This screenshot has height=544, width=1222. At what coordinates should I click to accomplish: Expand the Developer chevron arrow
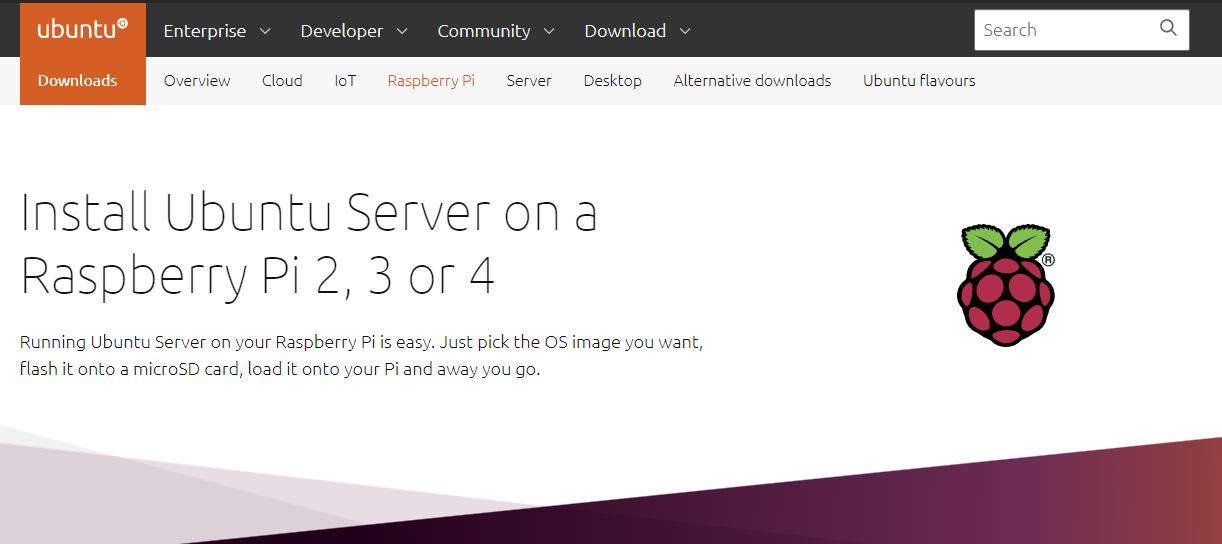coord(402,31)
